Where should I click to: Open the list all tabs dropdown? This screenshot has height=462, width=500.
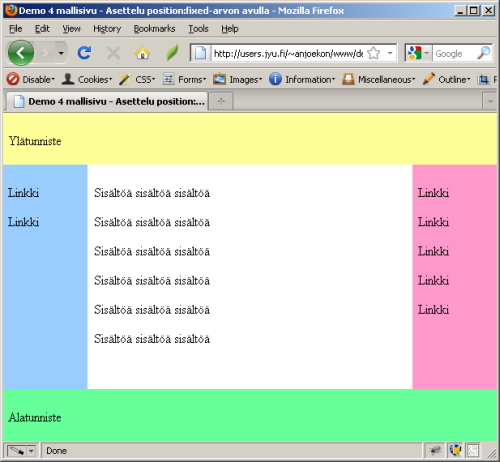point(490,101)
